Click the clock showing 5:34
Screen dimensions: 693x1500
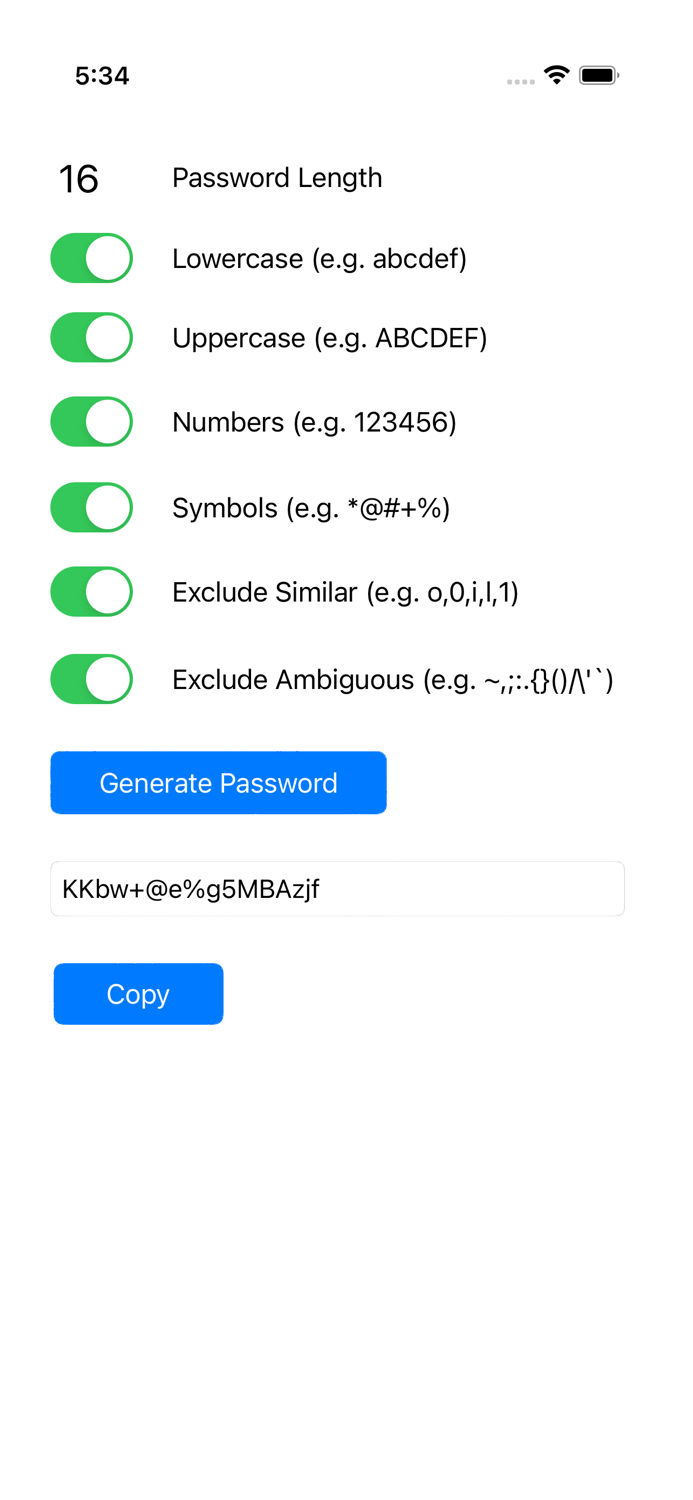[x=102, y=75]
